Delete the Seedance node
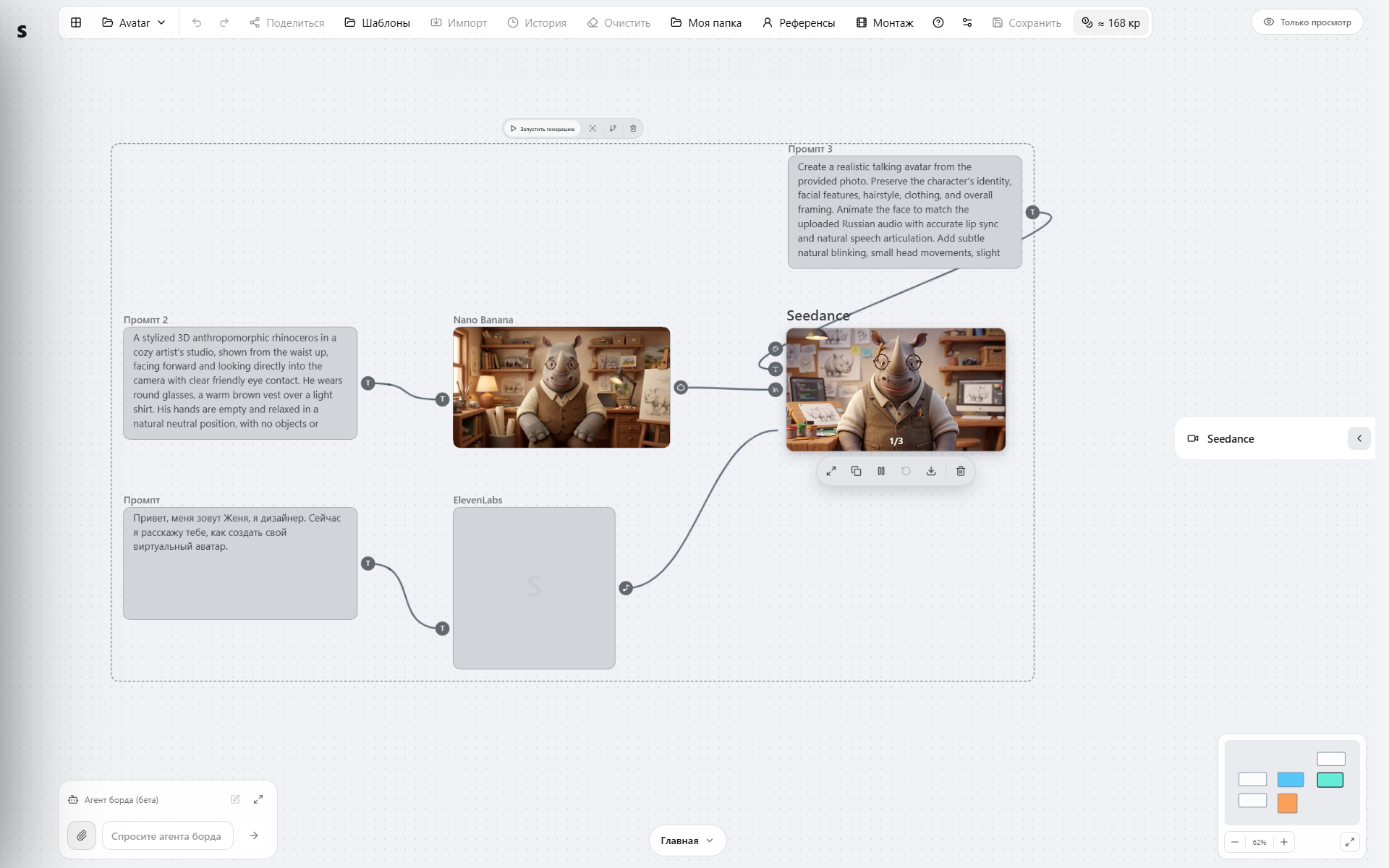This screenshot has width=1389, height=868. (961, 471)
